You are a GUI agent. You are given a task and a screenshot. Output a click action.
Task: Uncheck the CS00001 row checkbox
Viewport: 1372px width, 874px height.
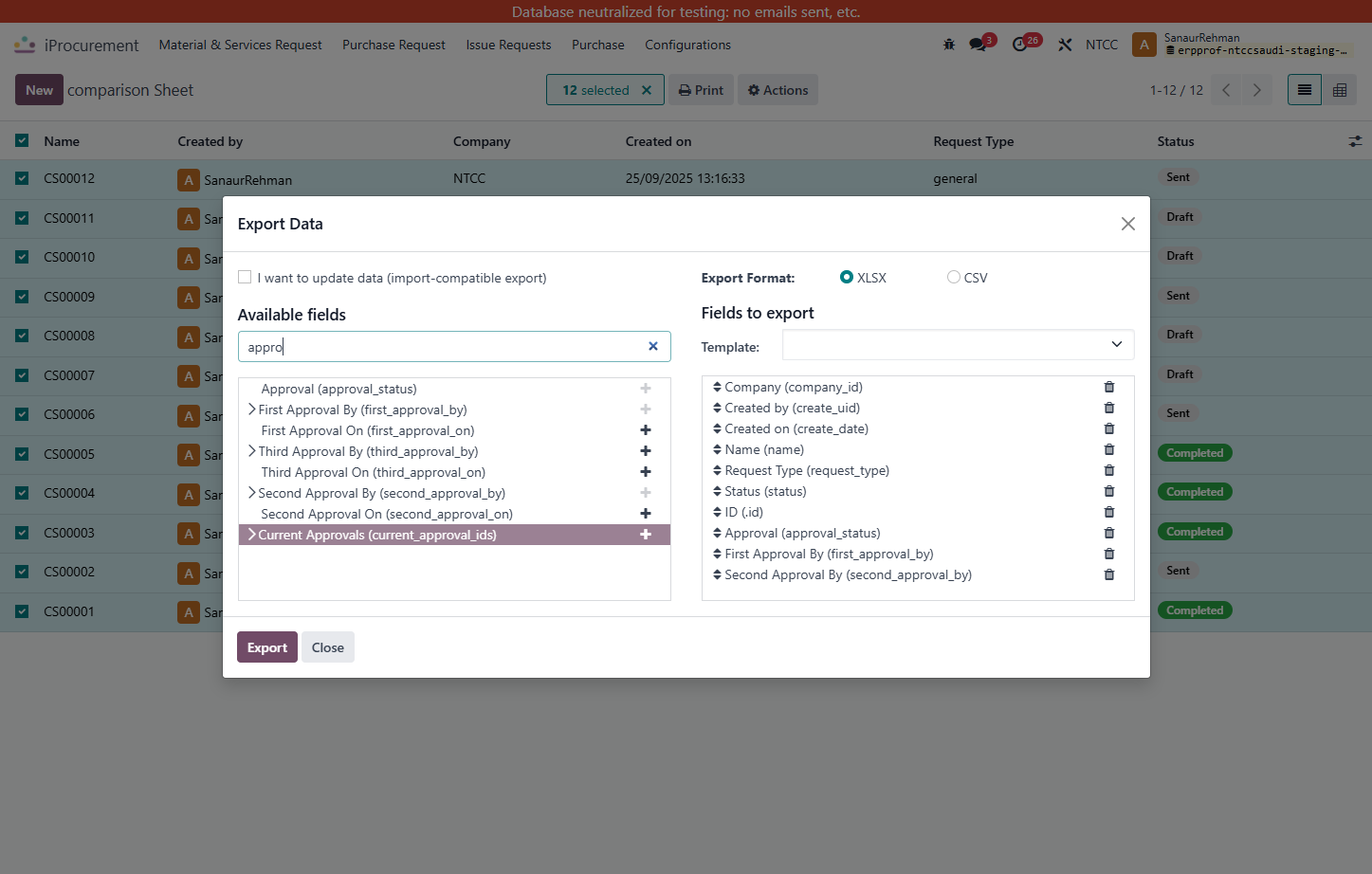(x=22, y=611)
